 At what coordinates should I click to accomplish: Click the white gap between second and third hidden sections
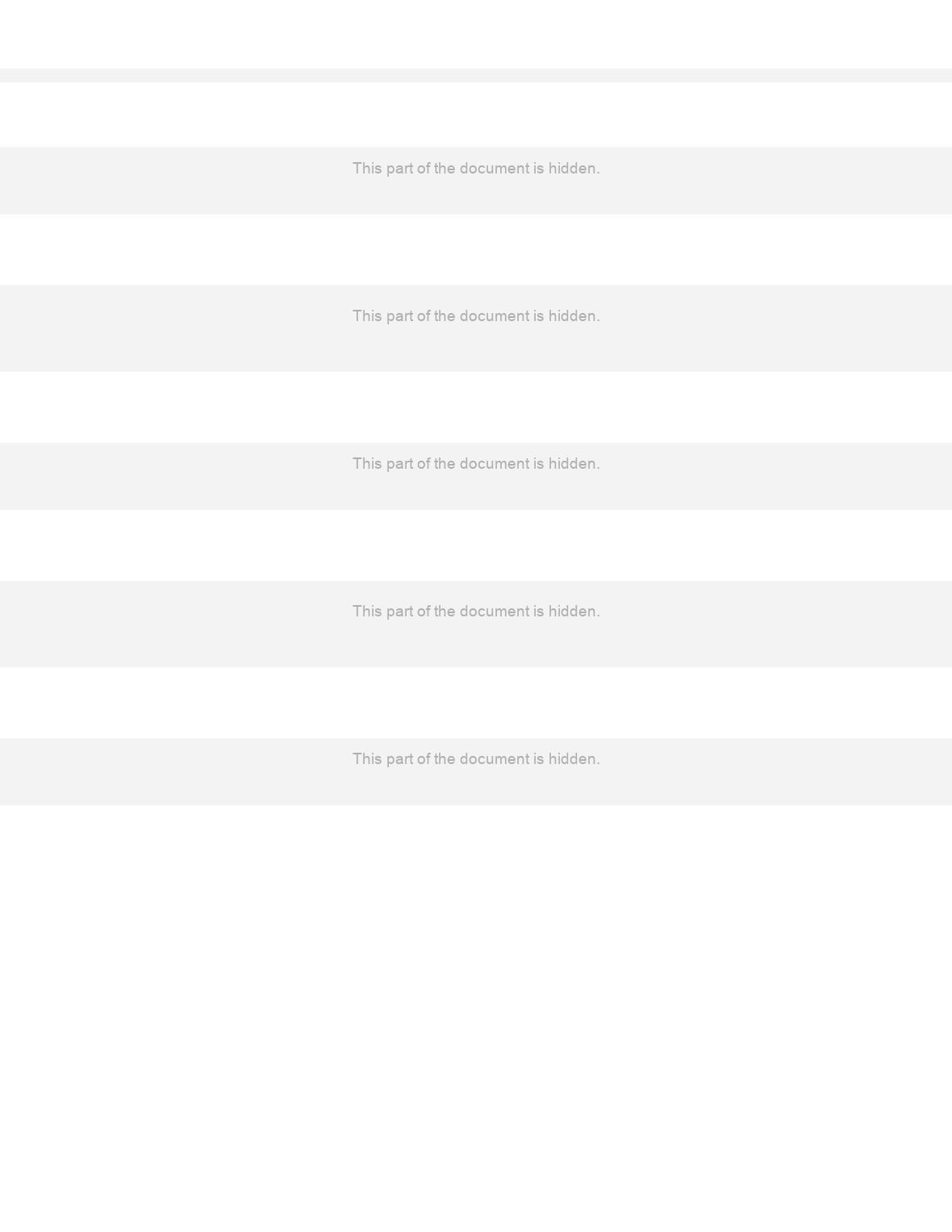tap(476, 407)
